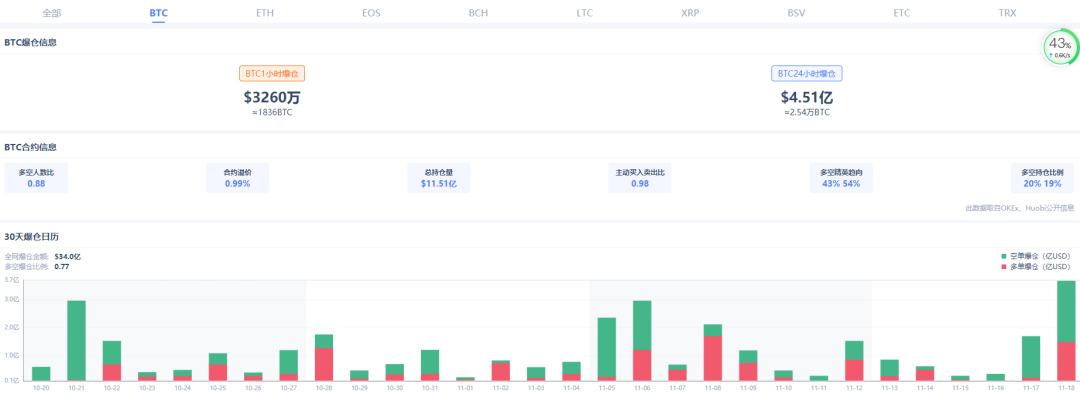Click the OKEx、Huobi data source note
1080x399 pixels.
(1019, 207)
